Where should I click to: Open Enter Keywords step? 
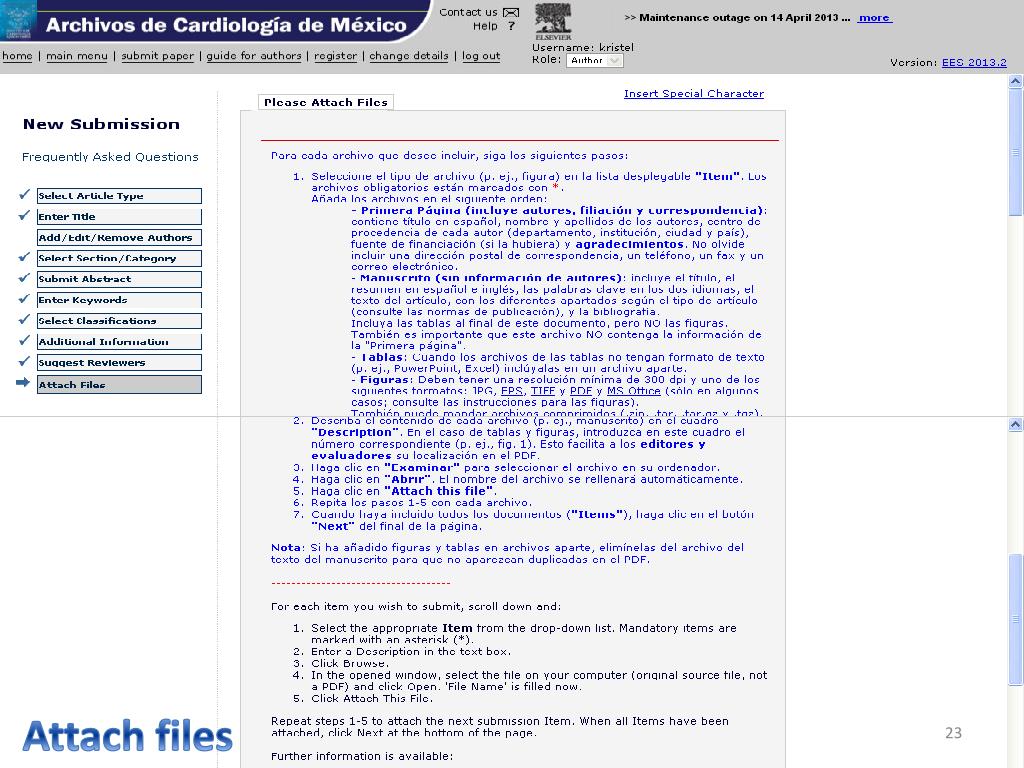tap(119, 300)
